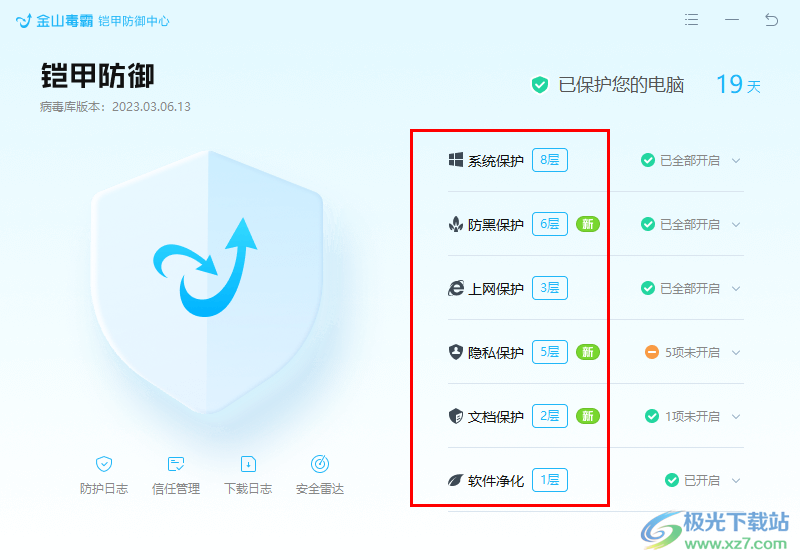Click the green check for 文档保护 status

tap(652, 416)
